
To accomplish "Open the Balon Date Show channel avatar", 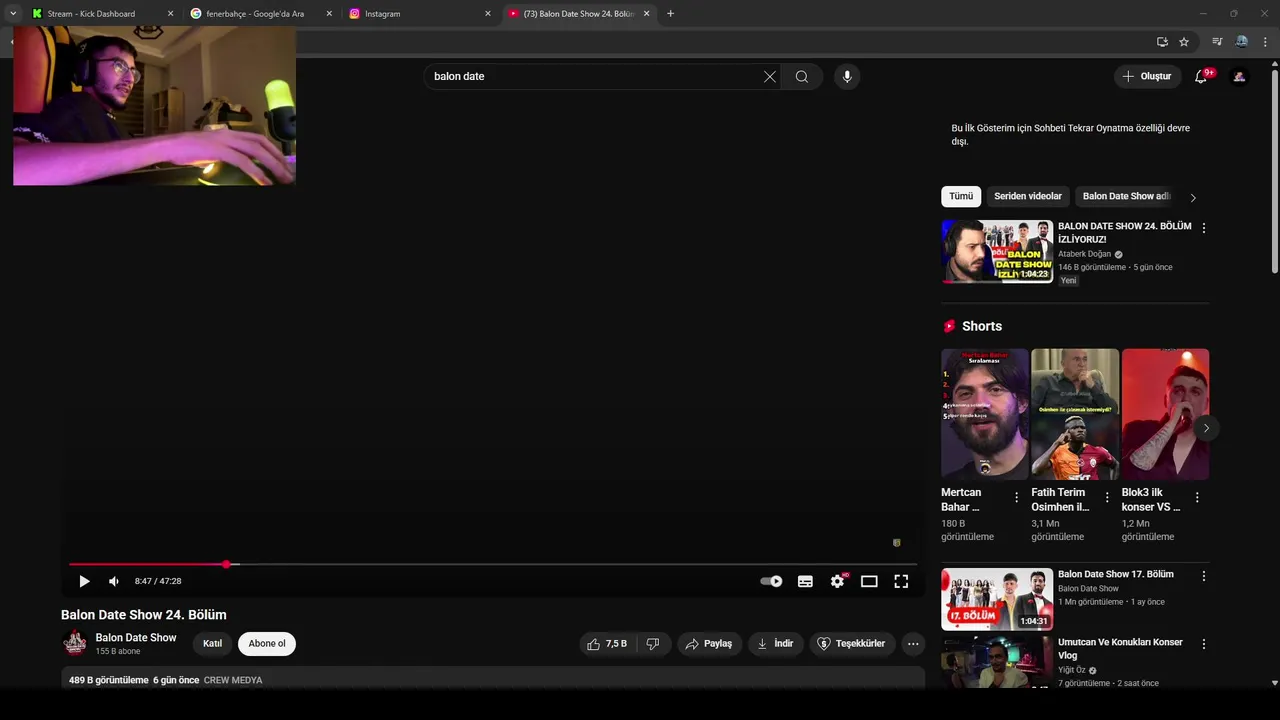I will click(x=75, y=644).
